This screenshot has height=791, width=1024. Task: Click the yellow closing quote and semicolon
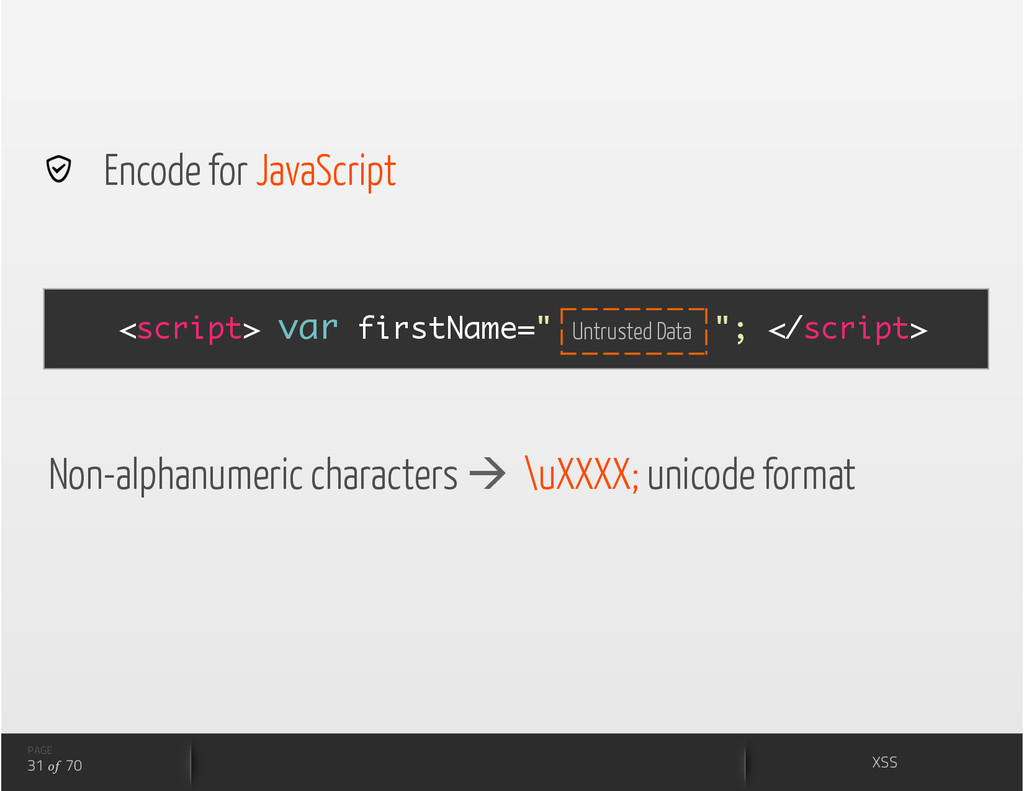[x=730, y=327]
